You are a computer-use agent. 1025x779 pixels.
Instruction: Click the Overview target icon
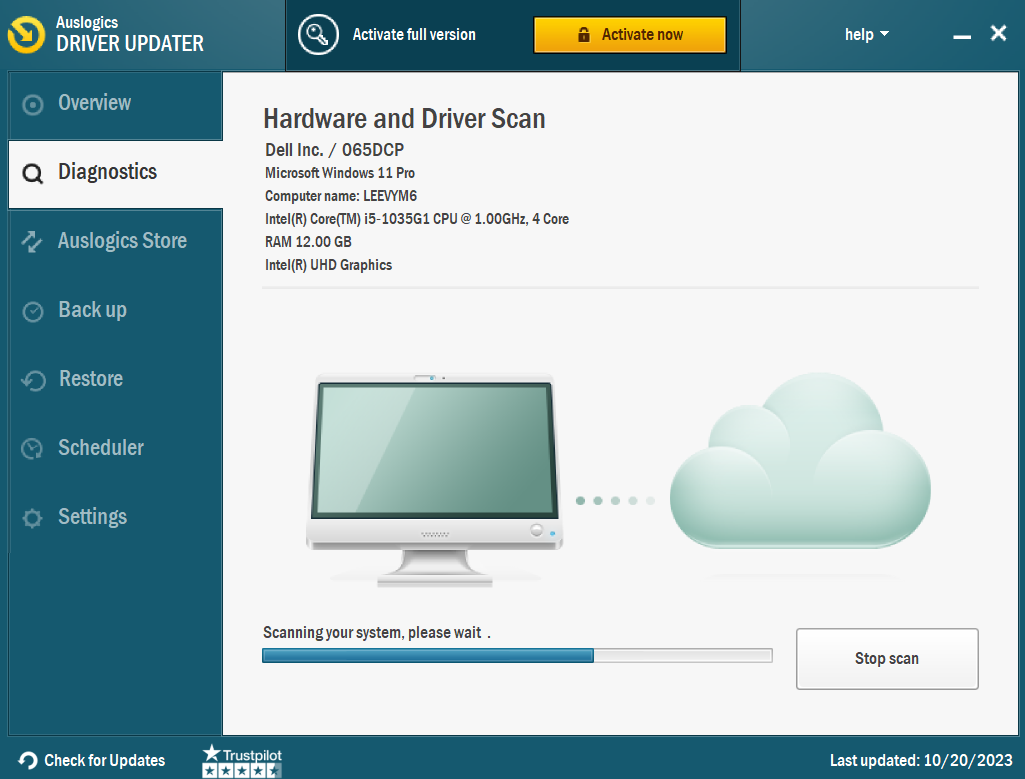32,103
